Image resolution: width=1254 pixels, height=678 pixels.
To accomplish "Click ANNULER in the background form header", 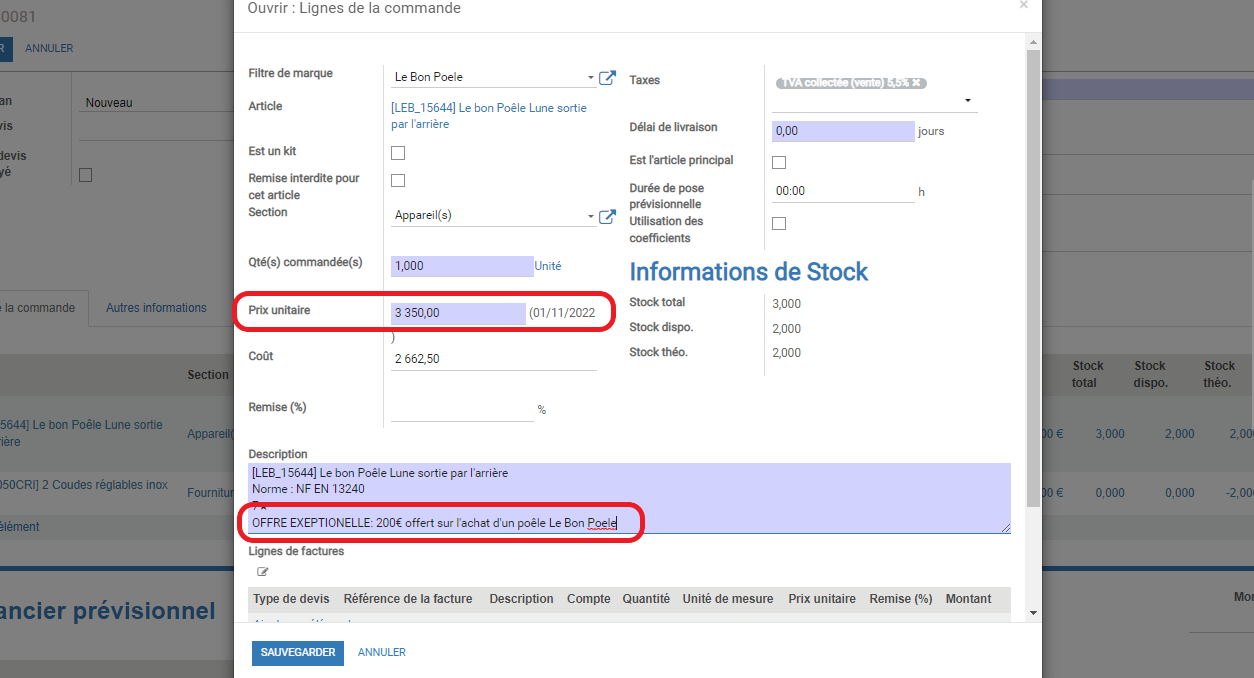I will [49, 48].
